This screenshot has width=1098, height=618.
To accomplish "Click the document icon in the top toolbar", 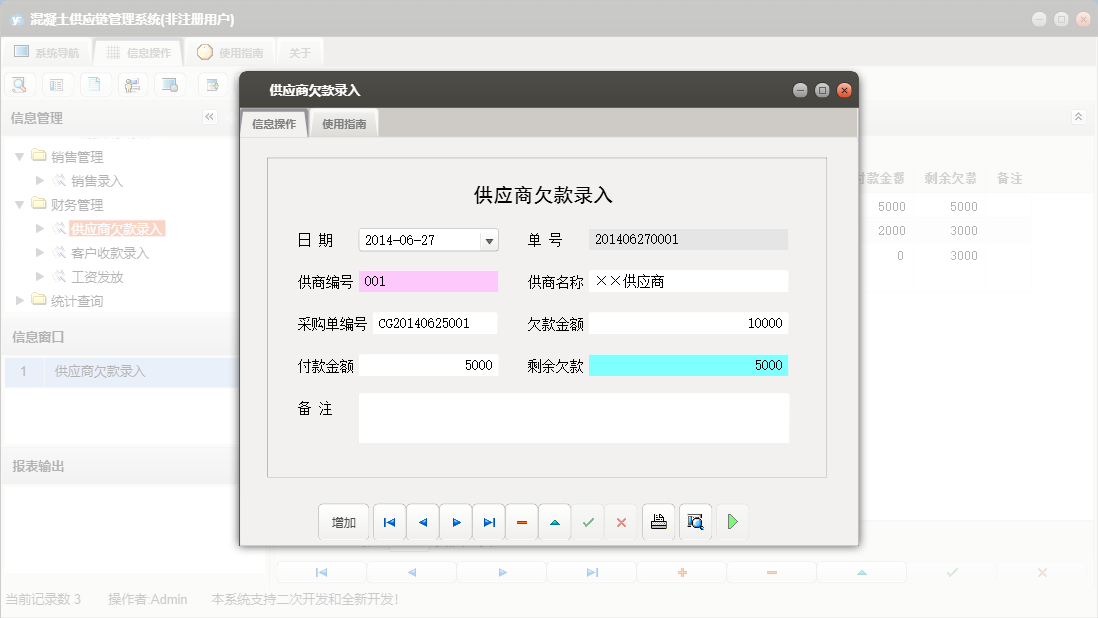I will coord(95,84).
